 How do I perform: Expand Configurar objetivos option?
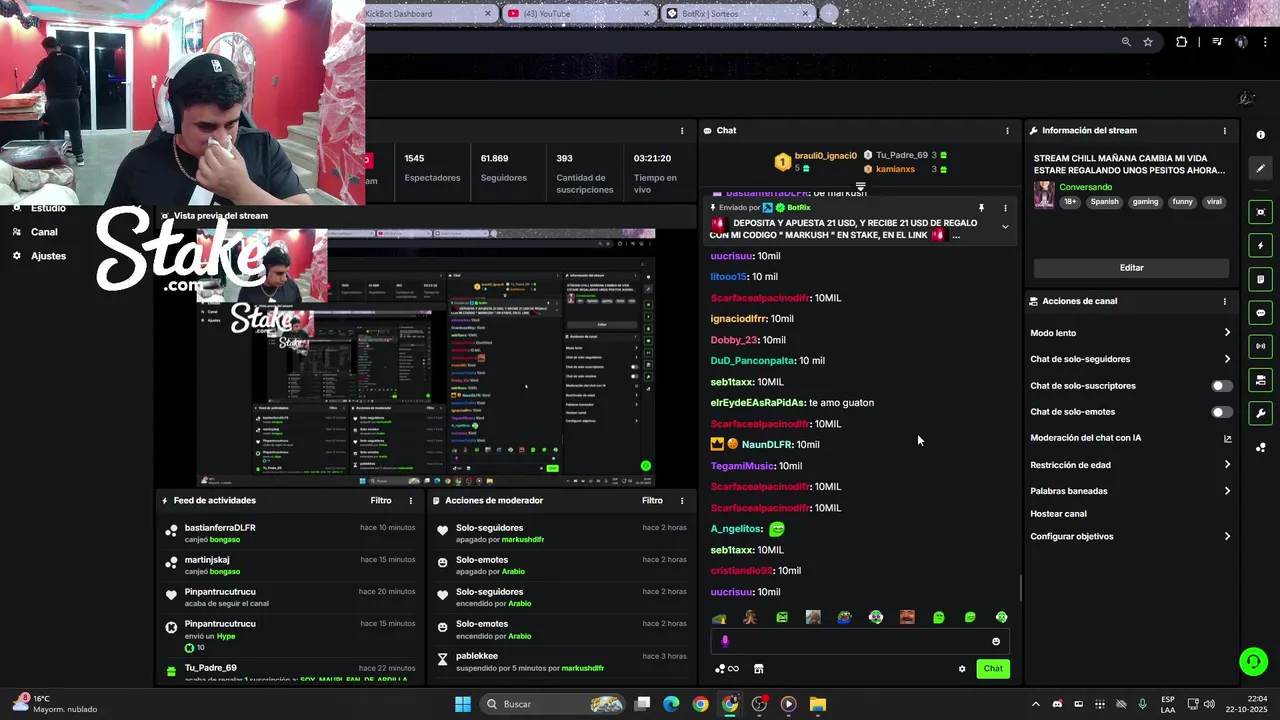(1131, 537)
